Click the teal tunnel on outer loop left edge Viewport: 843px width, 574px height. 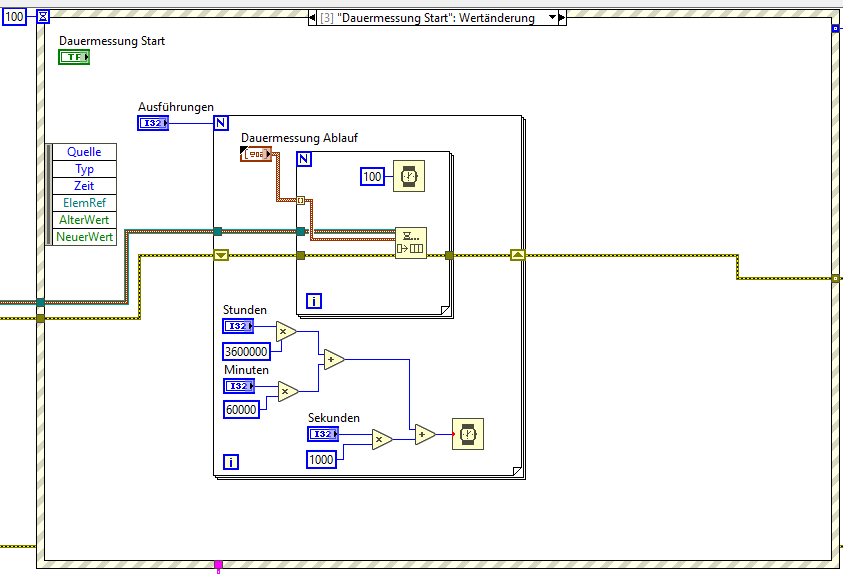click(x=217, y=232)
